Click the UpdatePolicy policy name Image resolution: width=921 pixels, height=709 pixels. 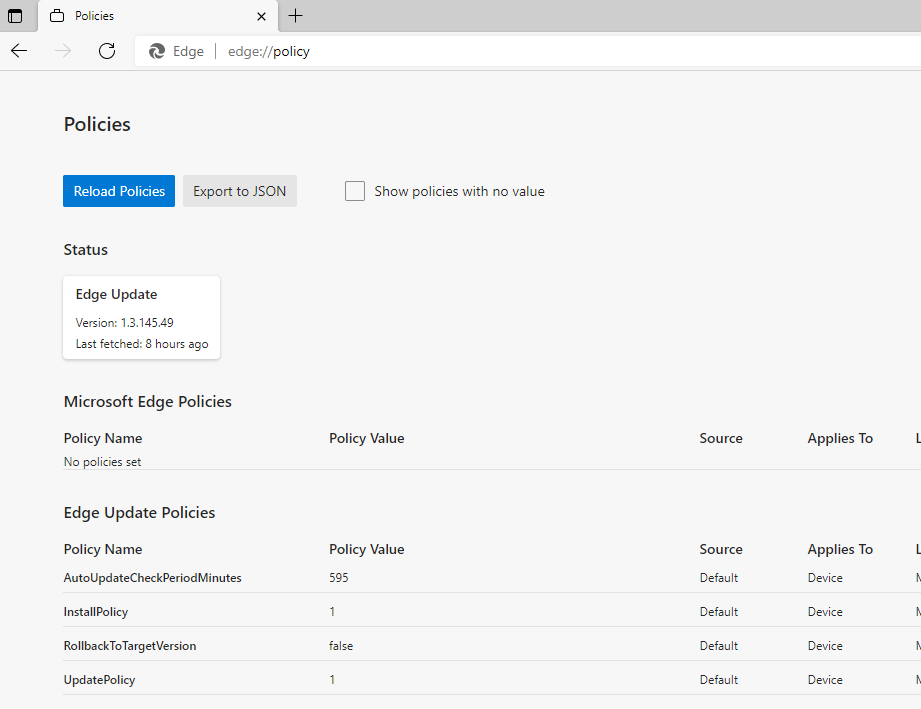click(x=99, y=680)
